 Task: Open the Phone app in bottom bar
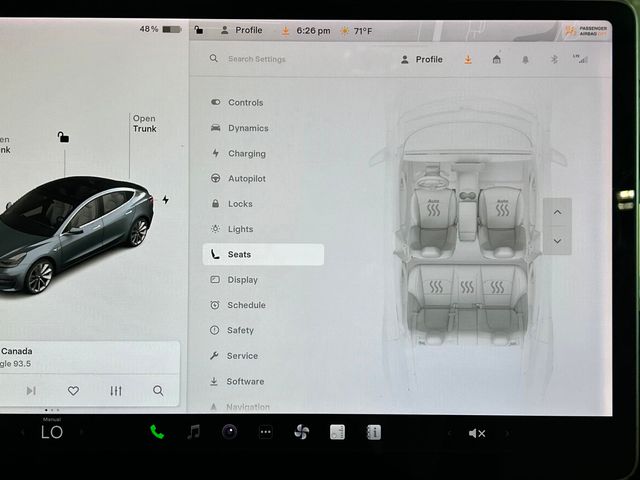[x=157, y=432]
